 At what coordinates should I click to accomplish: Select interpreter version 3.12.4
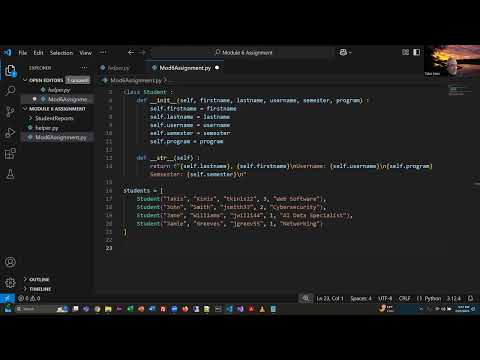point(454,298)
